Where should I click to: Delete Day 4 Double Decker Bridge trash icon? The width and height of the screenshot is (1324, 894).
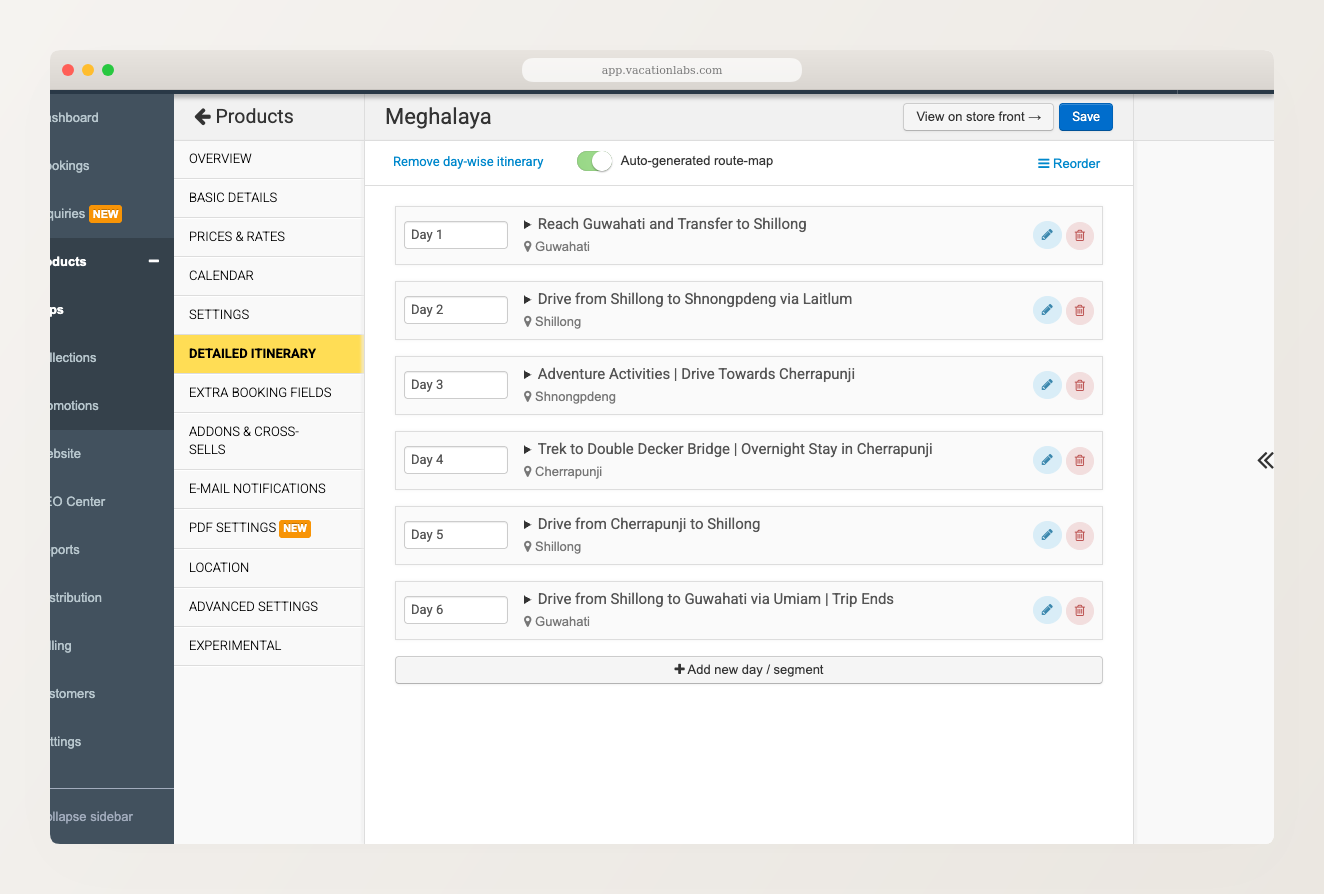point(1080,461)
